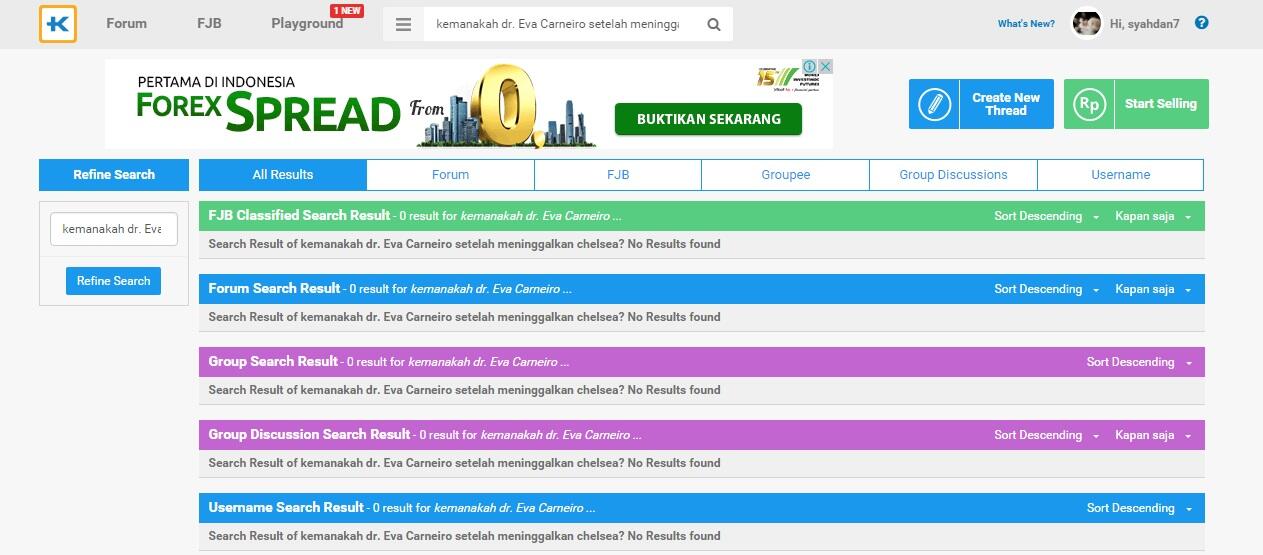This screenshot has height=555, width=1263.
Task: Click the pencil icon on Create New Thread
Action: coord(934,104)
